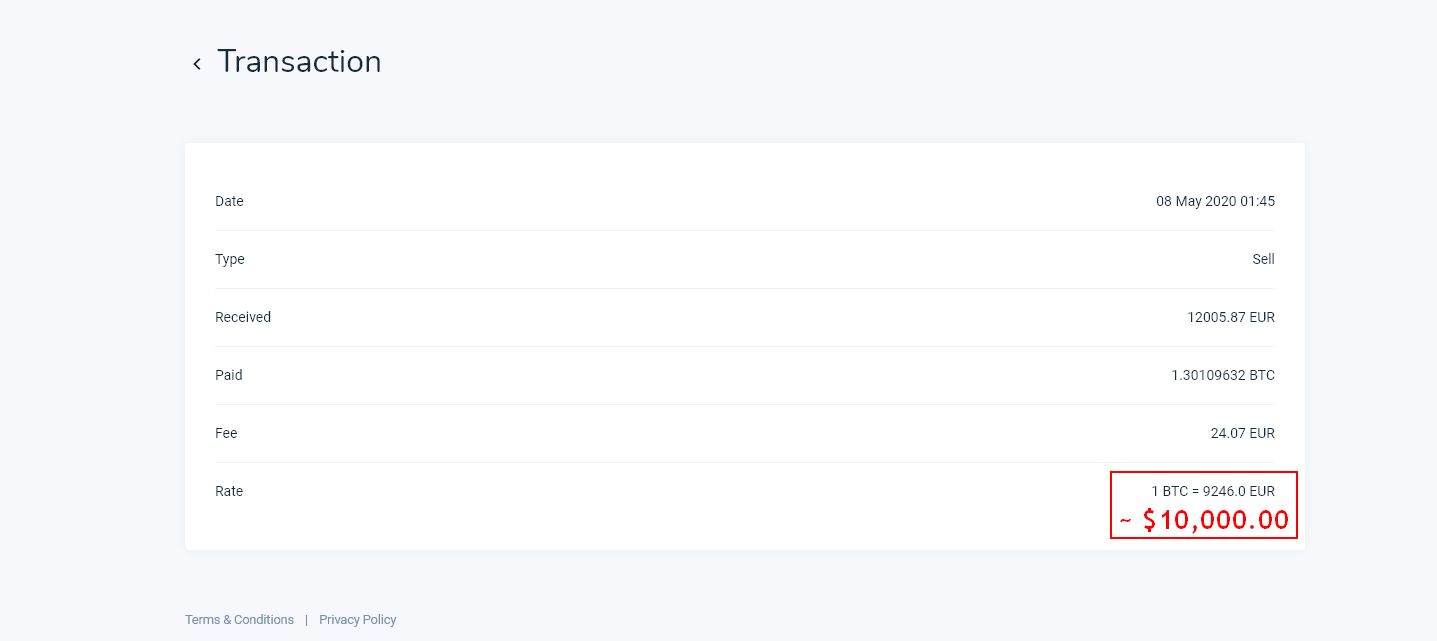The width and height of the screenshot is (1437, 641).
Task: Click the Transaction page heading
Action: coord(299,62)
